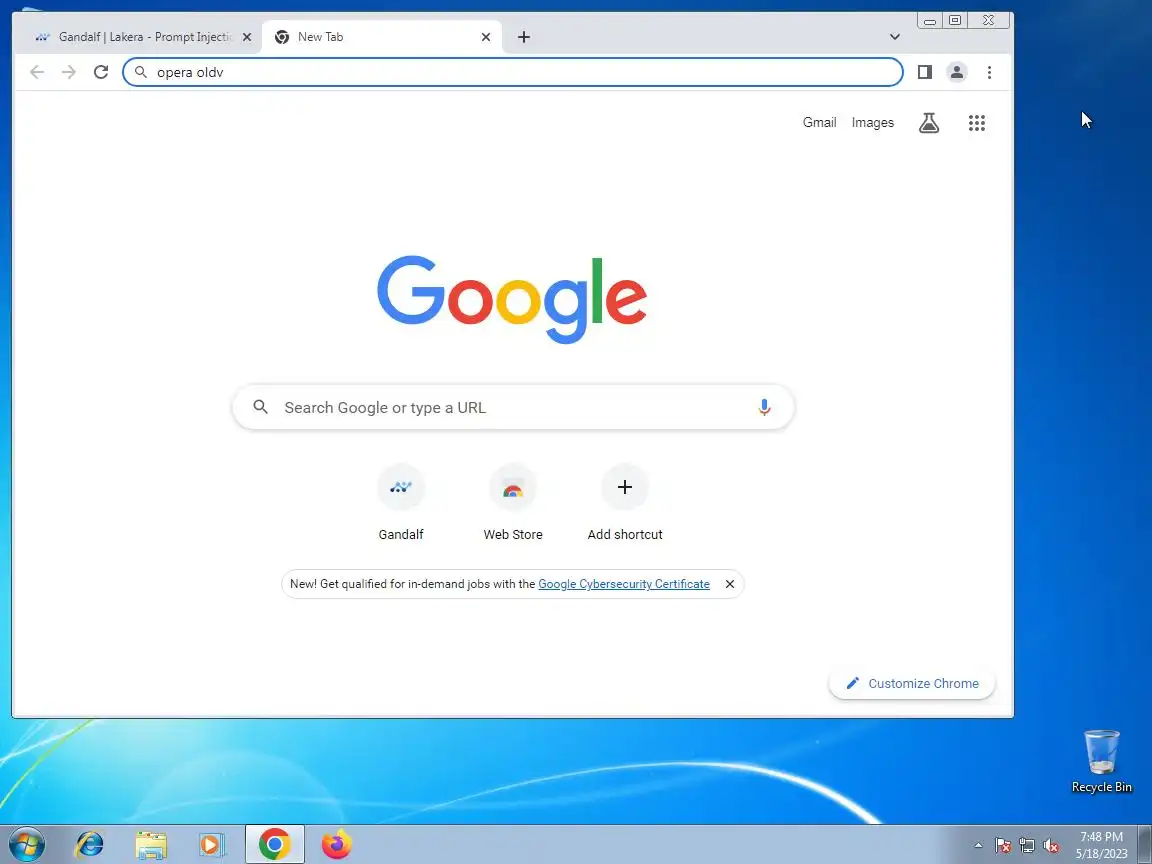
Task: Click the Customize Chrome button
Action: coord(912,683)
